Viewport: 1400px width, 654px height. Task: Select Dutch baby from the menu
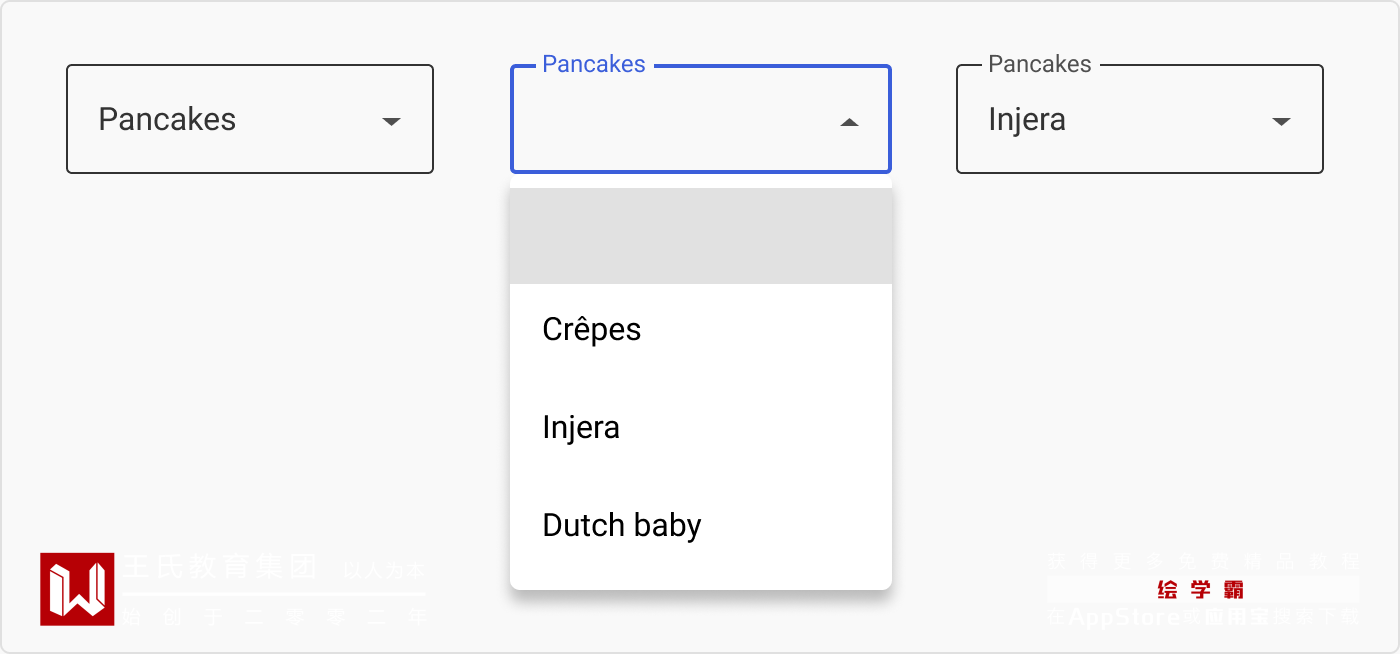coord(622,526)
